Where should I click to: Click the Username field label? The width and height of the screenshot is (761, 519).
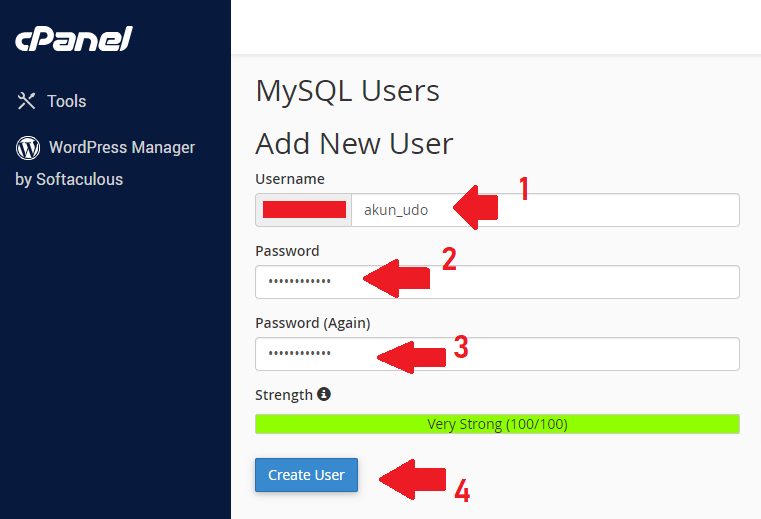(x=290, y=179)
